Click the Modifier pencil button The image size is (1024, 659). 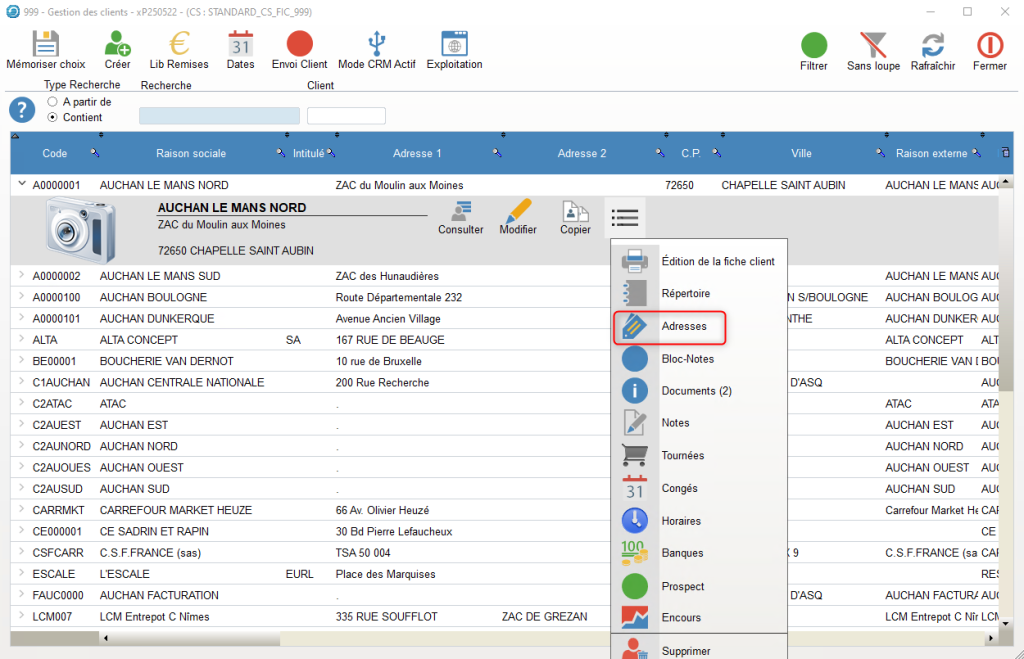click(x=518, y=217)
